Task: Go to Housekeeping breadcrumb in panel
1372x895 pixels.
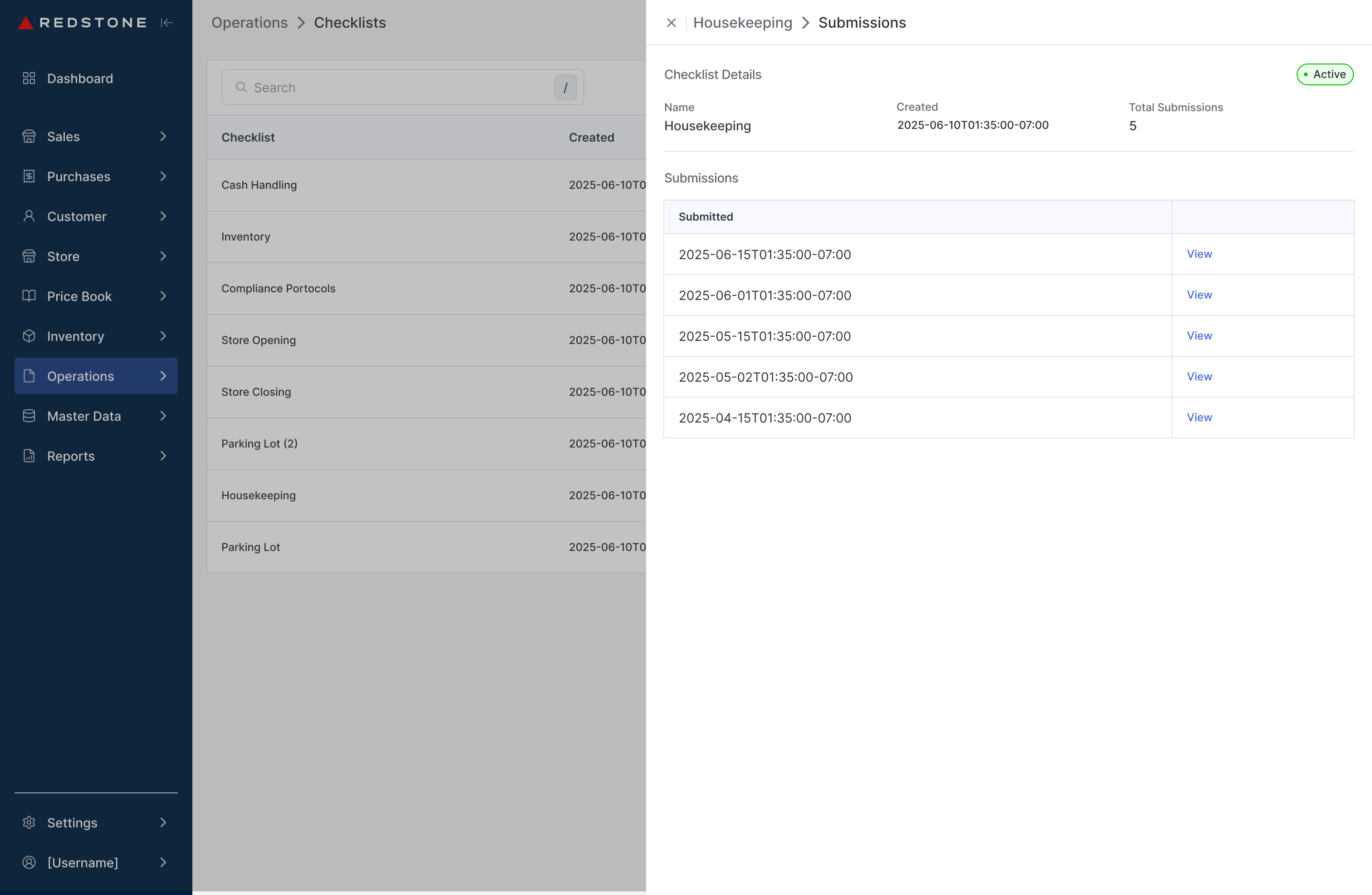Action: [743, 23]
